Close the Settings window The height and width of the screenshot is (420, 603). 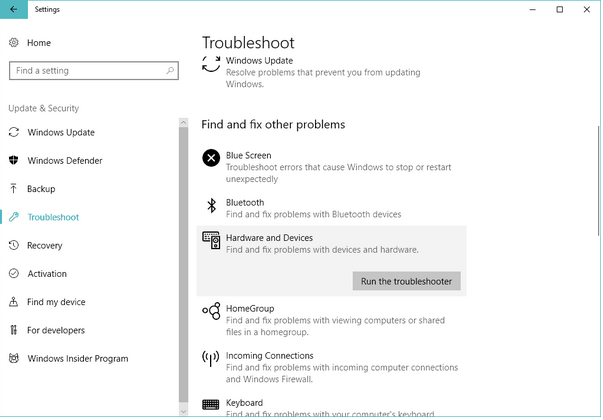point(586,9)
